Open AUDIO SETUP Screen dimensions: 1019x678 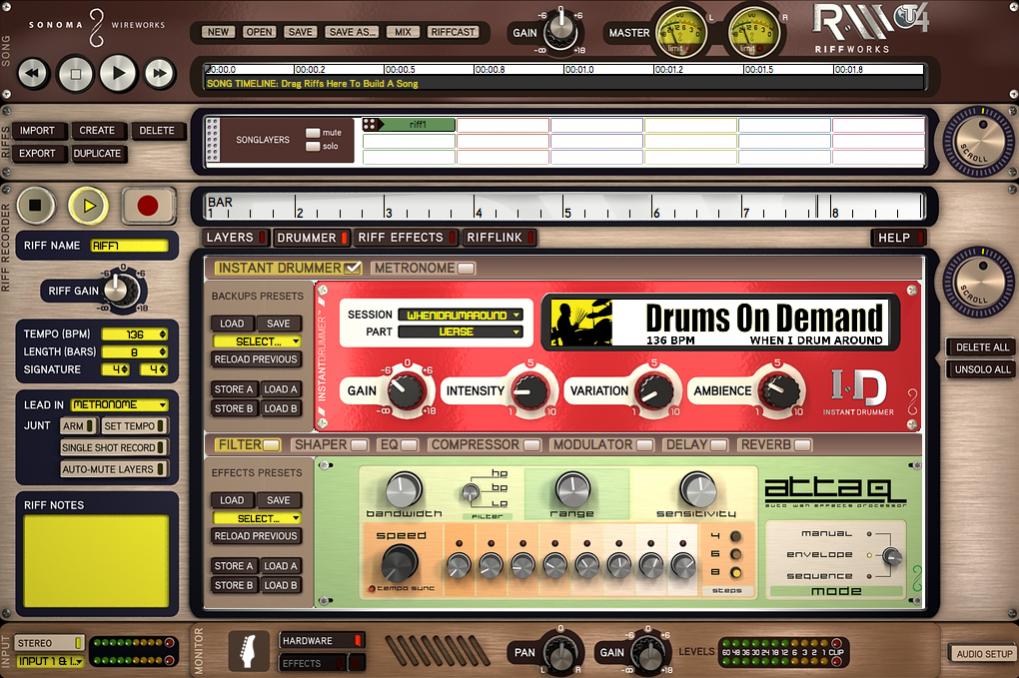pyautogui.click(x=984, y=654)
